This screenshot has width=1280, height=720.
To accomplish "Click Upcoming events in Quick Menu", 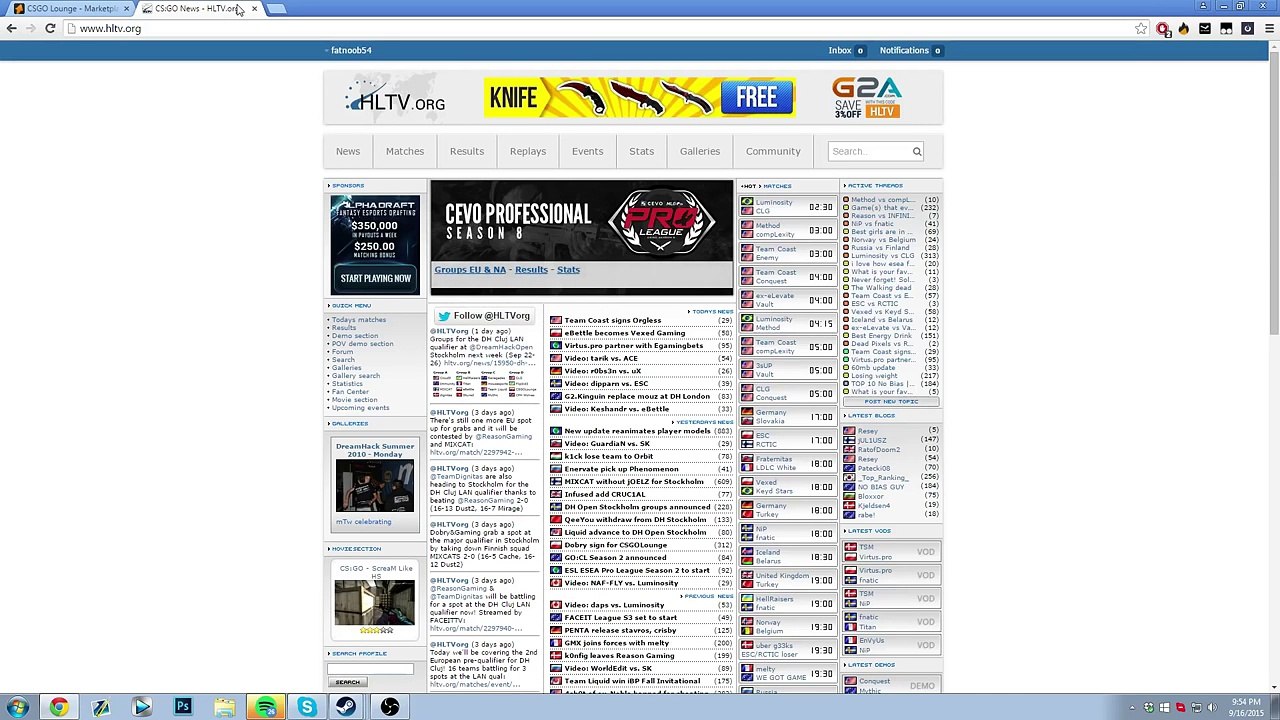I will click(360, 408).
